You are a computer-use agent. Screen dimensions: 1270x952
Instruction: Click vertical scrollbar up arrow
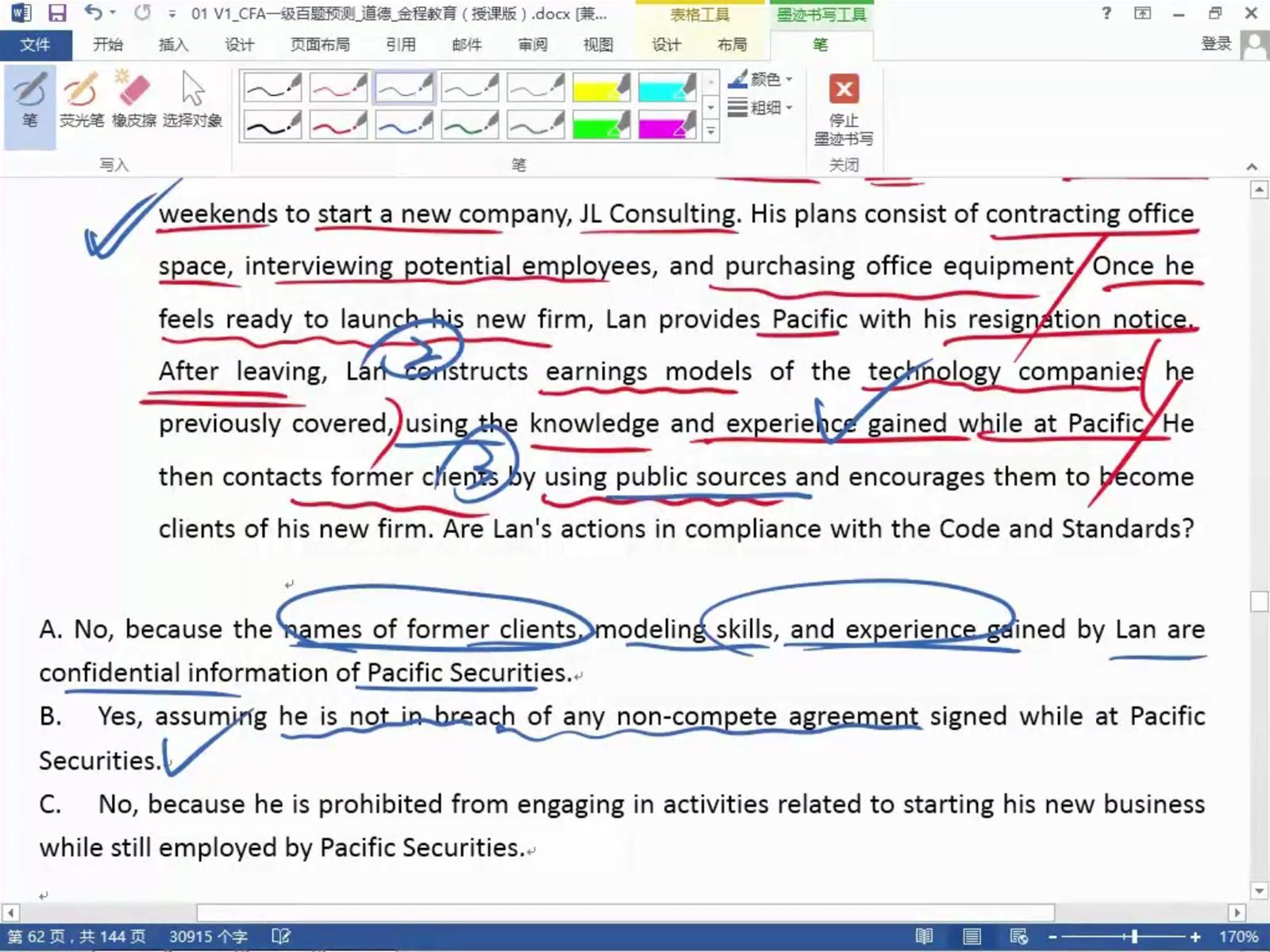coord(1259,190)
